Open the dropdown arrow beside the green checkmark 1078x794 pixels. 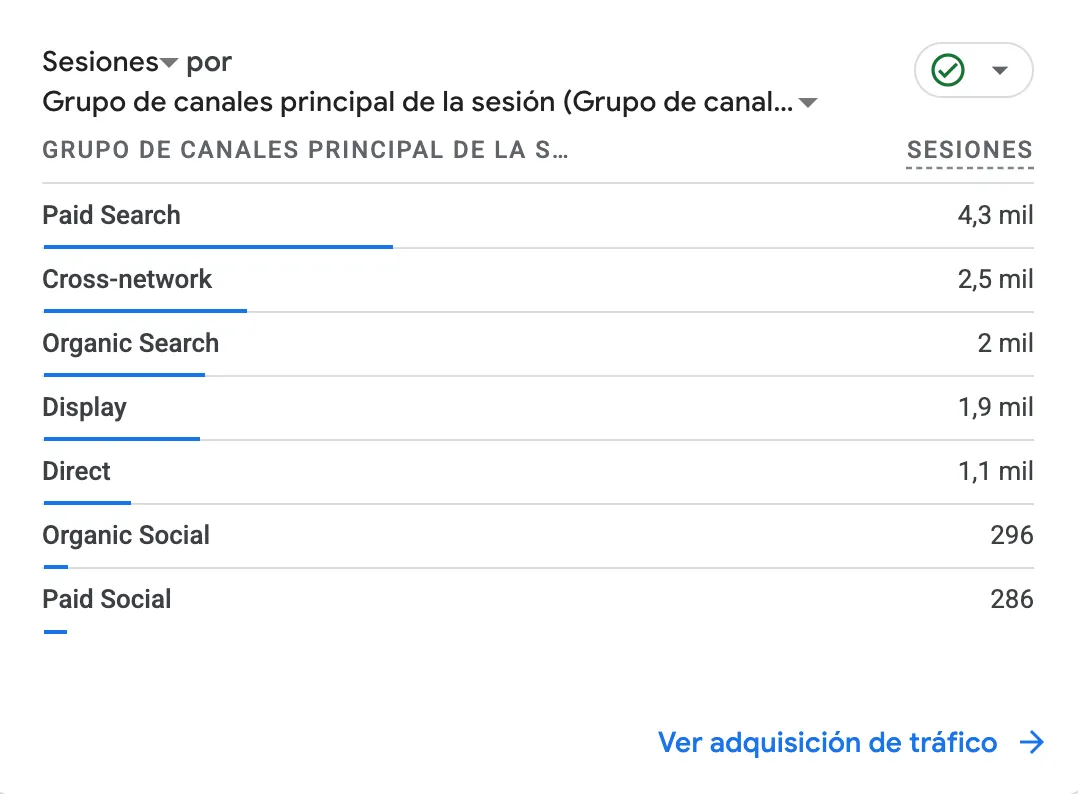coord(1000,70)
